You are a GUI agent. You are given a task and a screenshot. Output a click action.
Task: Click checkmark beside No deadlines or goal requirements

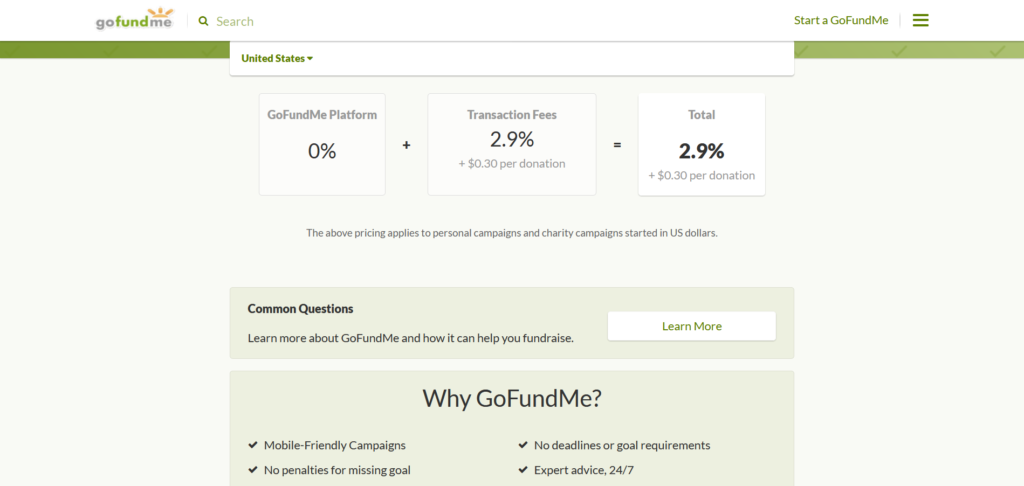click(x=522, y=445)
